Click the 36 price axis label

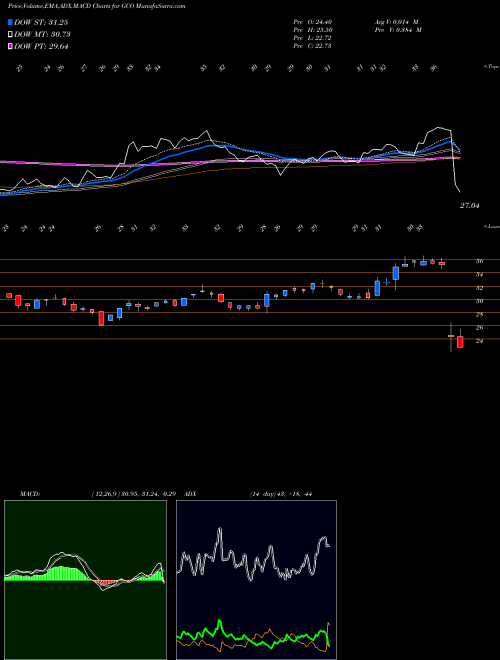(479, 261)
